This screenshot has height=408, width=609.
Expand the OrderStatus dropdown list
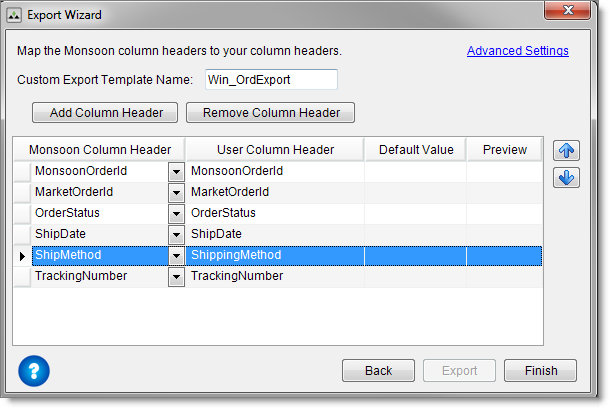pyautogui.click(x=176, y=213)
